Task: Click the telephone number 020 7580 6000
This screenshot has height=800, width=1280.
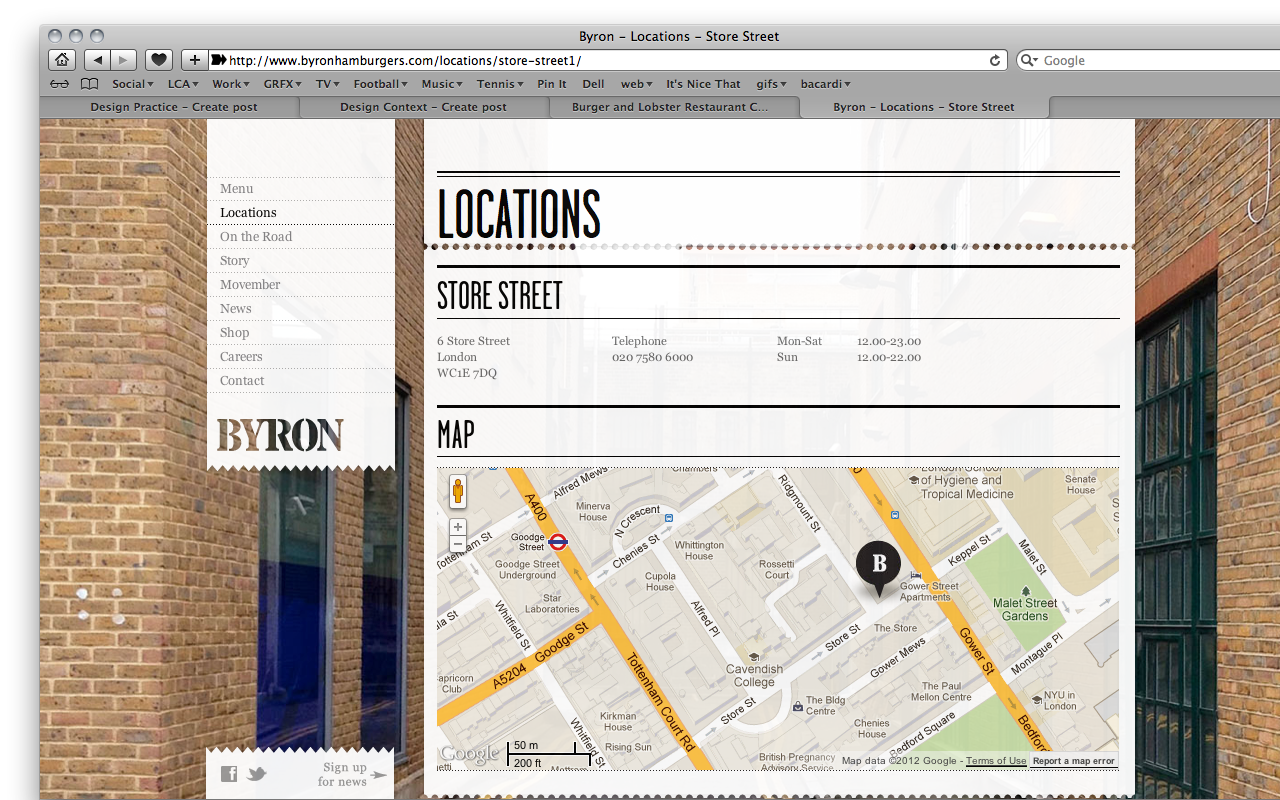Action: click(x=652, y=357)
